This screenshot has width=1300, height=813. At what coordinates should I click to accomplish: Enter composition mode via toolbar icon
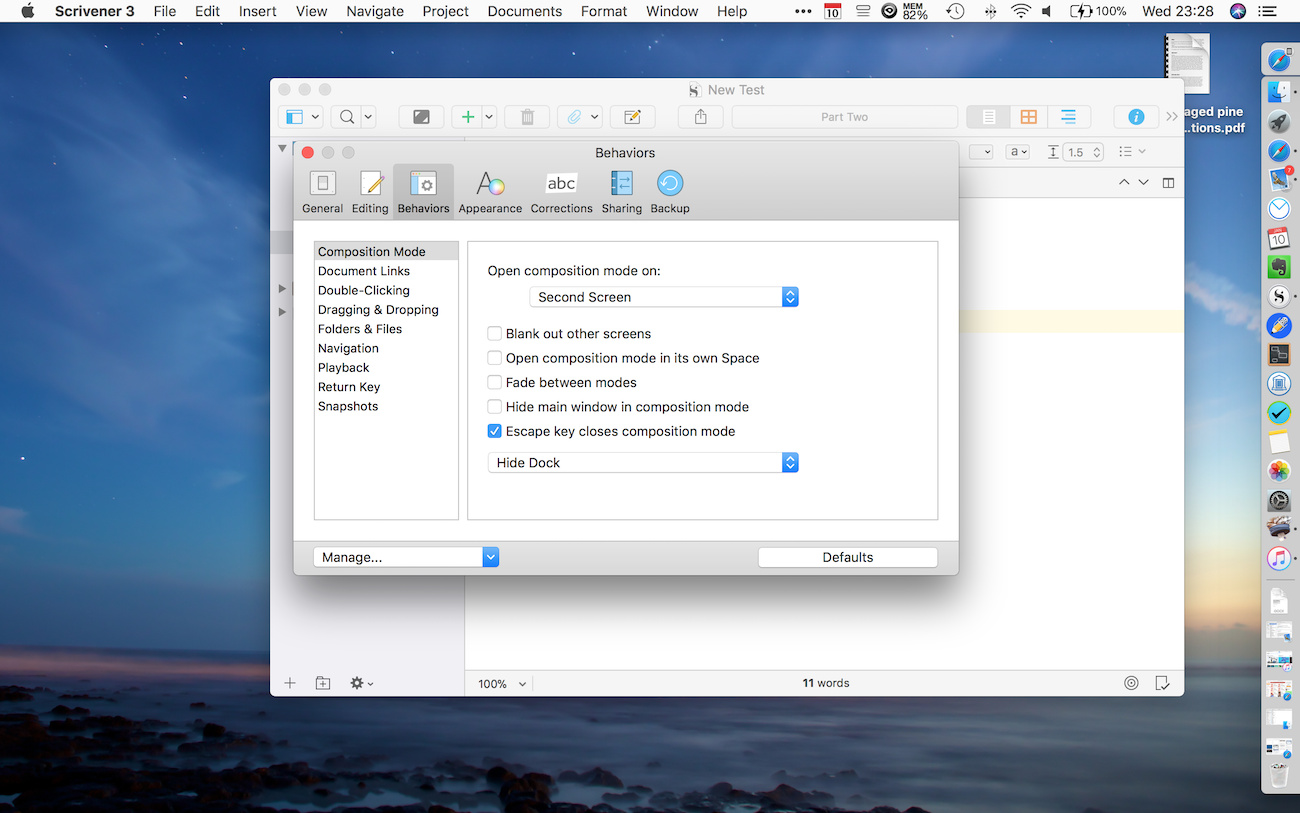421,117
